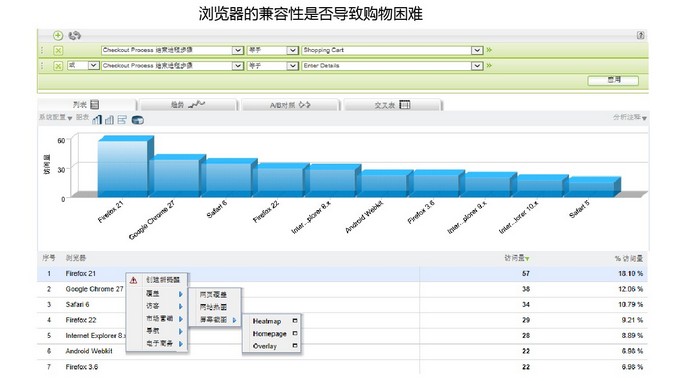Click the refresh arrows icon beside plus
The width and height of the screenshot is (680, 381).
75,36
